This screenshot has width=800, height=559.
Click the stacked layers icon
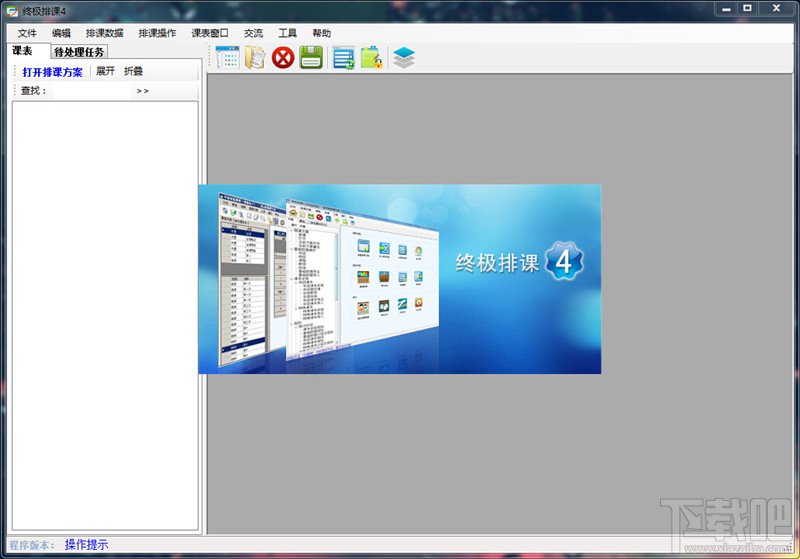point(404,58)
